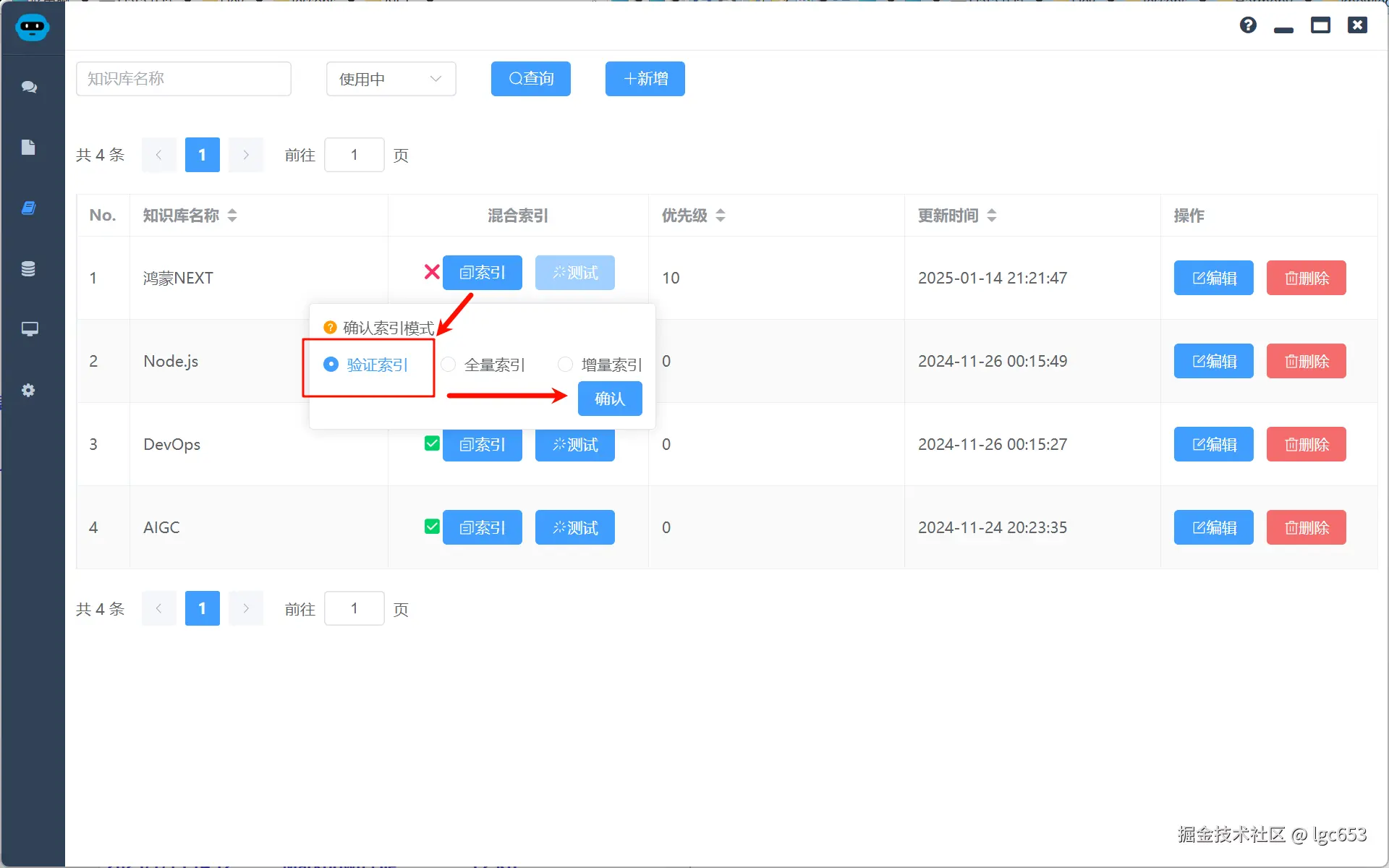Click page 1 in top pagination

[x=202, y=155]
